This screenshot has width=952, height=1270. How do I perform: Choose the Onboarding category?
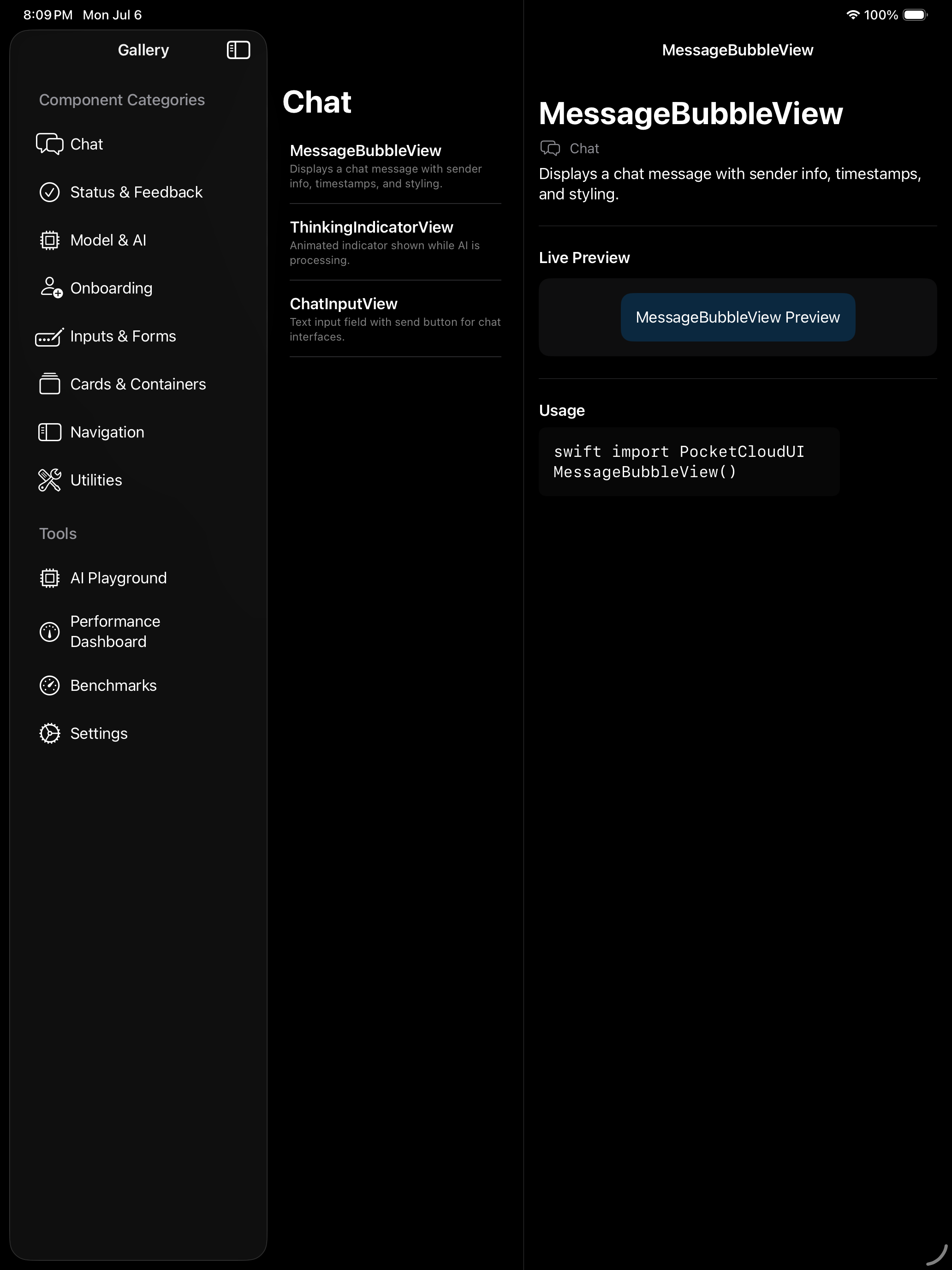(x=138, y=288)
